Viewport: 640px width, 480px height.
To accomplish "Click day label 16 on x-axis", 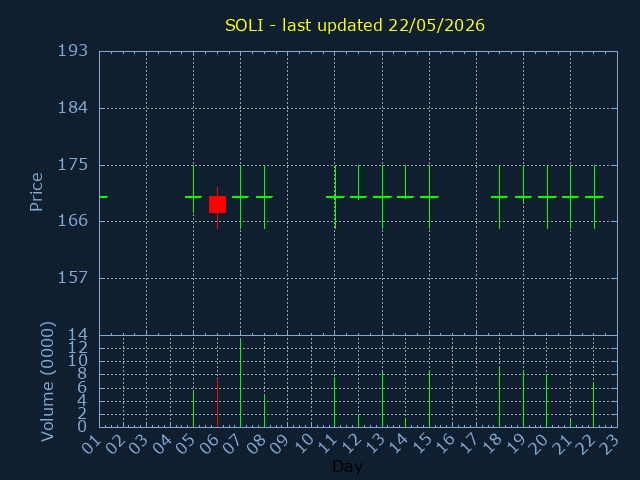I will tap(445, 443).
